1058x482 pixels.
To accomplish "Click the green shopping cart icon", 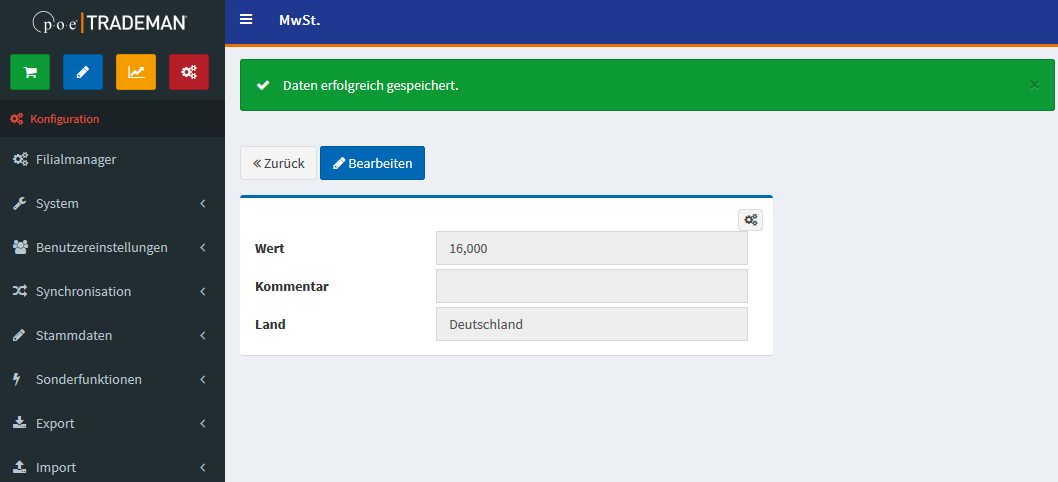I will tap(30, 72).
